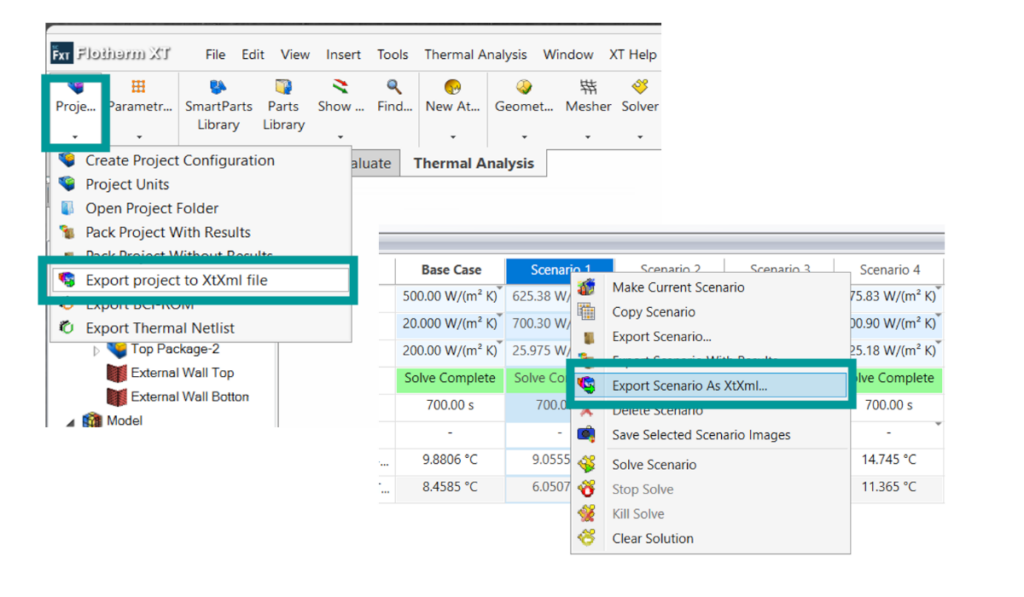
Task: Click the New Attribute toolbar icon
Action: pos(452,88)
